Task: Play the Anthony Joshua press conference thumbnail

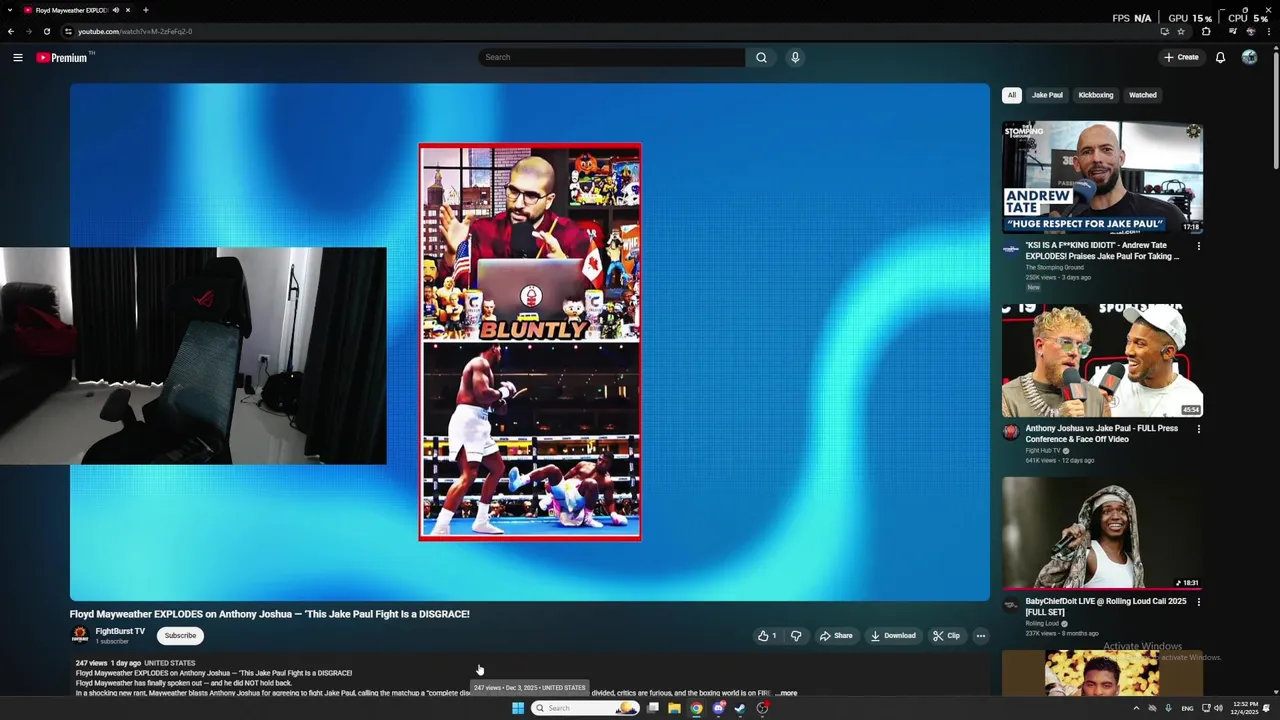Action: 1102,360
